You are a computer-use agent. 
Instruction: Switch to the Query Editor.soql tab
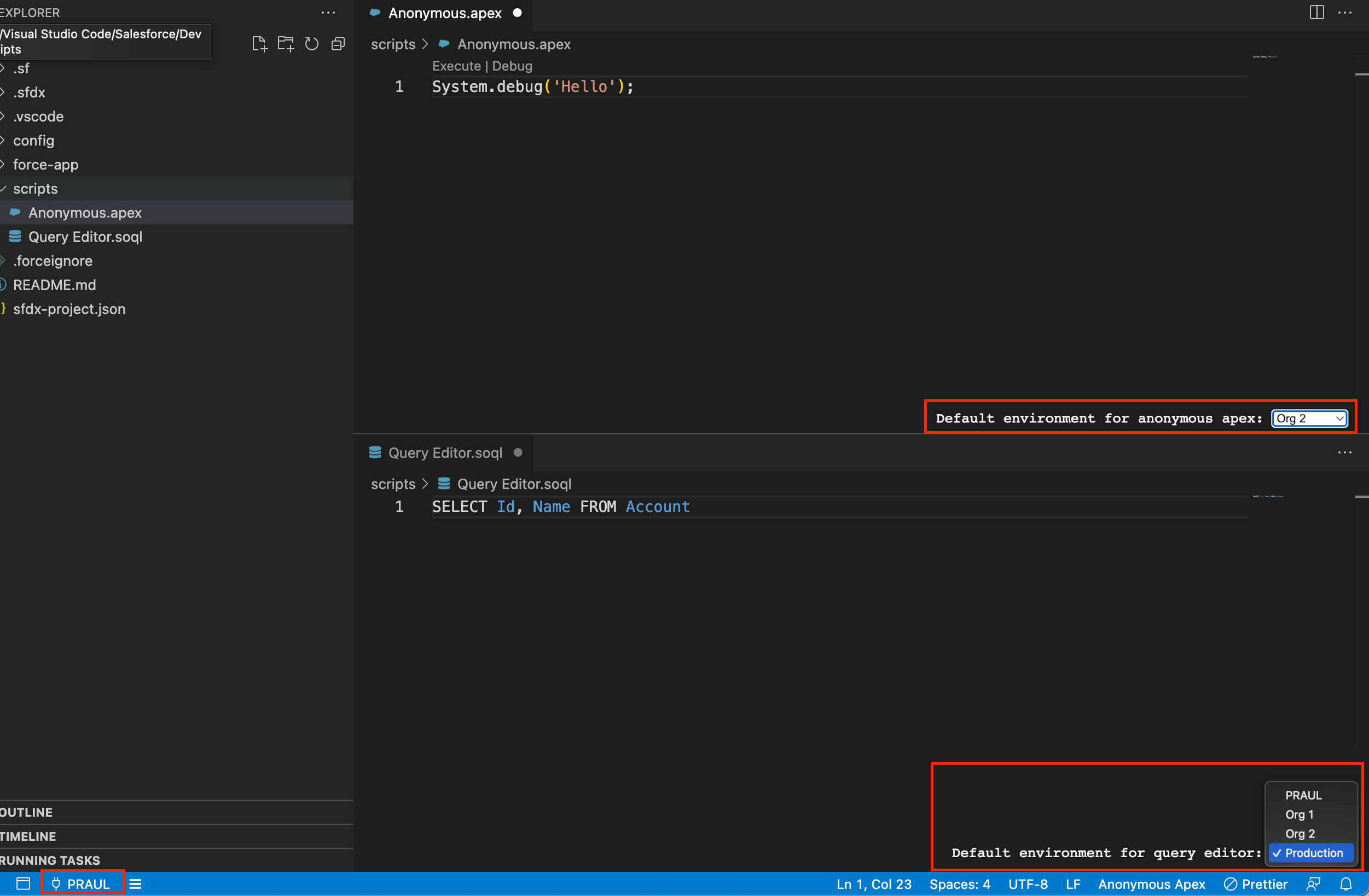tap(446, 452)
